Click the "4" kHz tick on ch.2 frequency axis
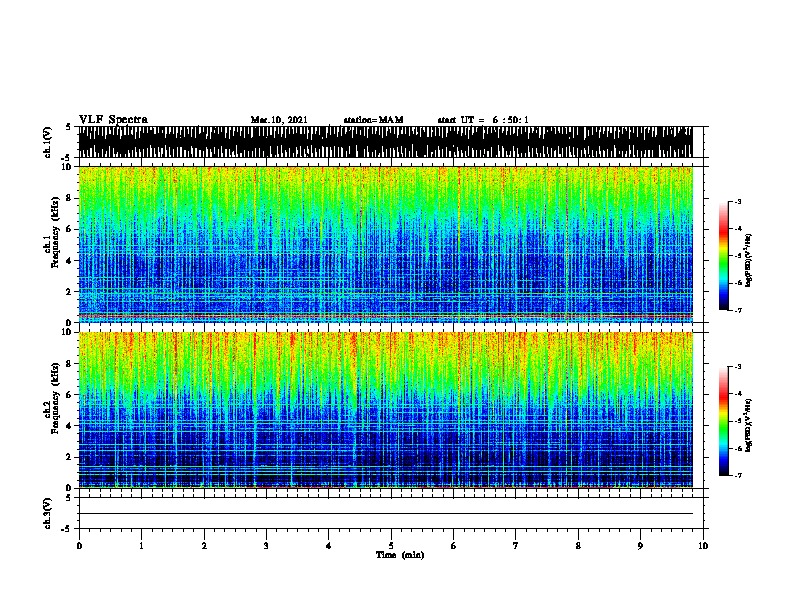 click(69, 426)
